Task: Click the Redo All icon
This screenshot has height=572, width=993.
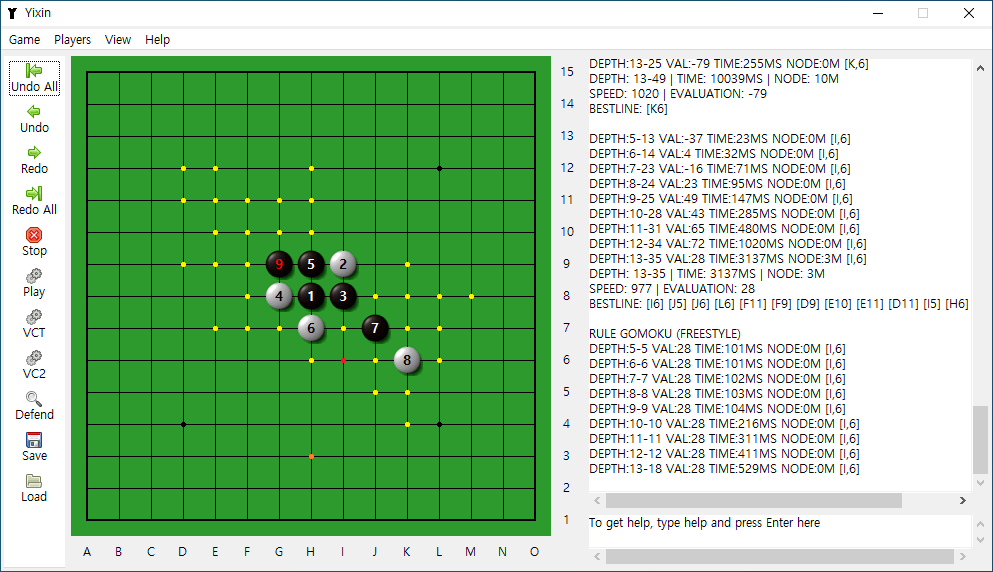Action: 34,193
